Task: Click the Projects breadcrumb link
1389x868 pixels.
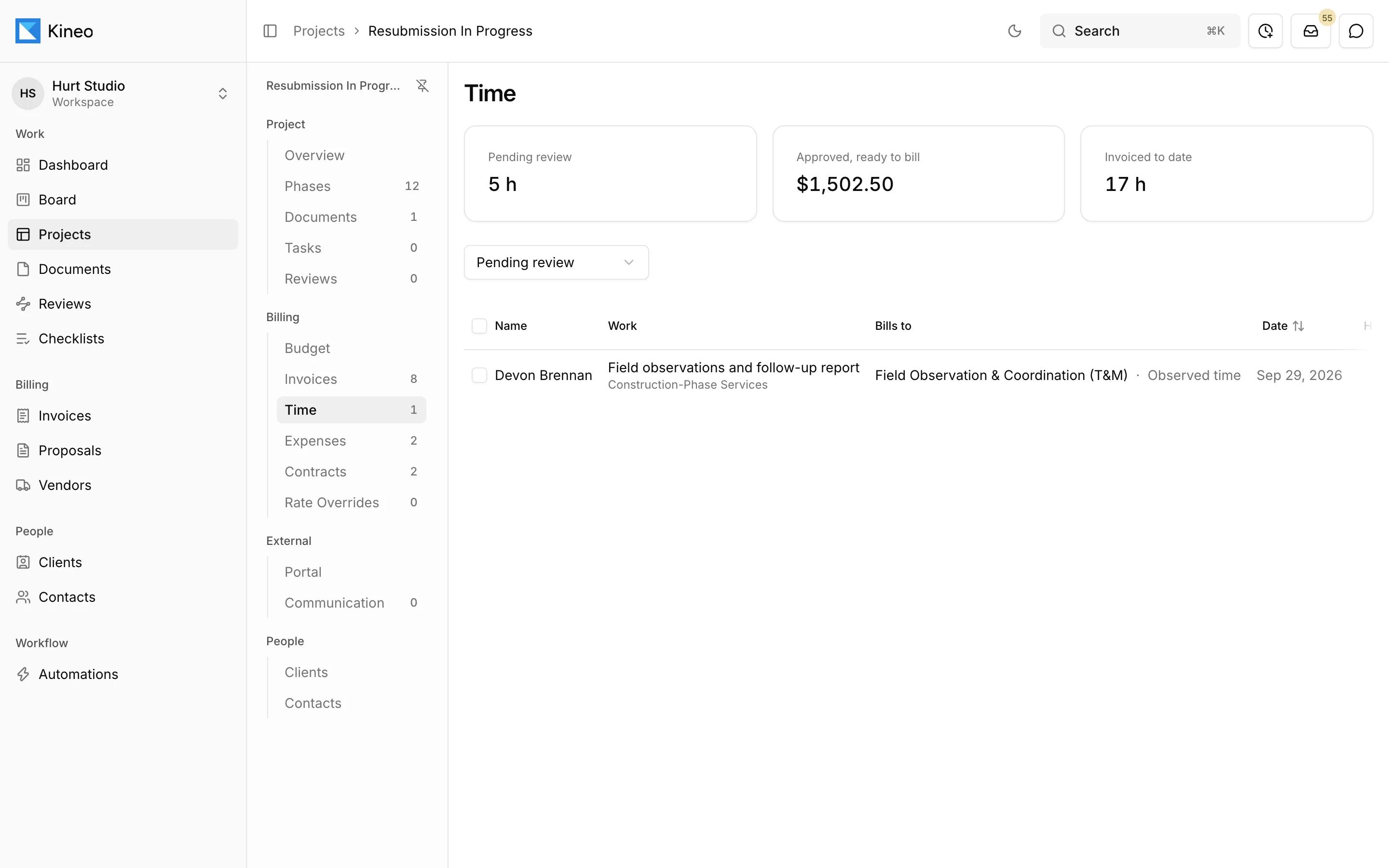Action: click(318, 31)
